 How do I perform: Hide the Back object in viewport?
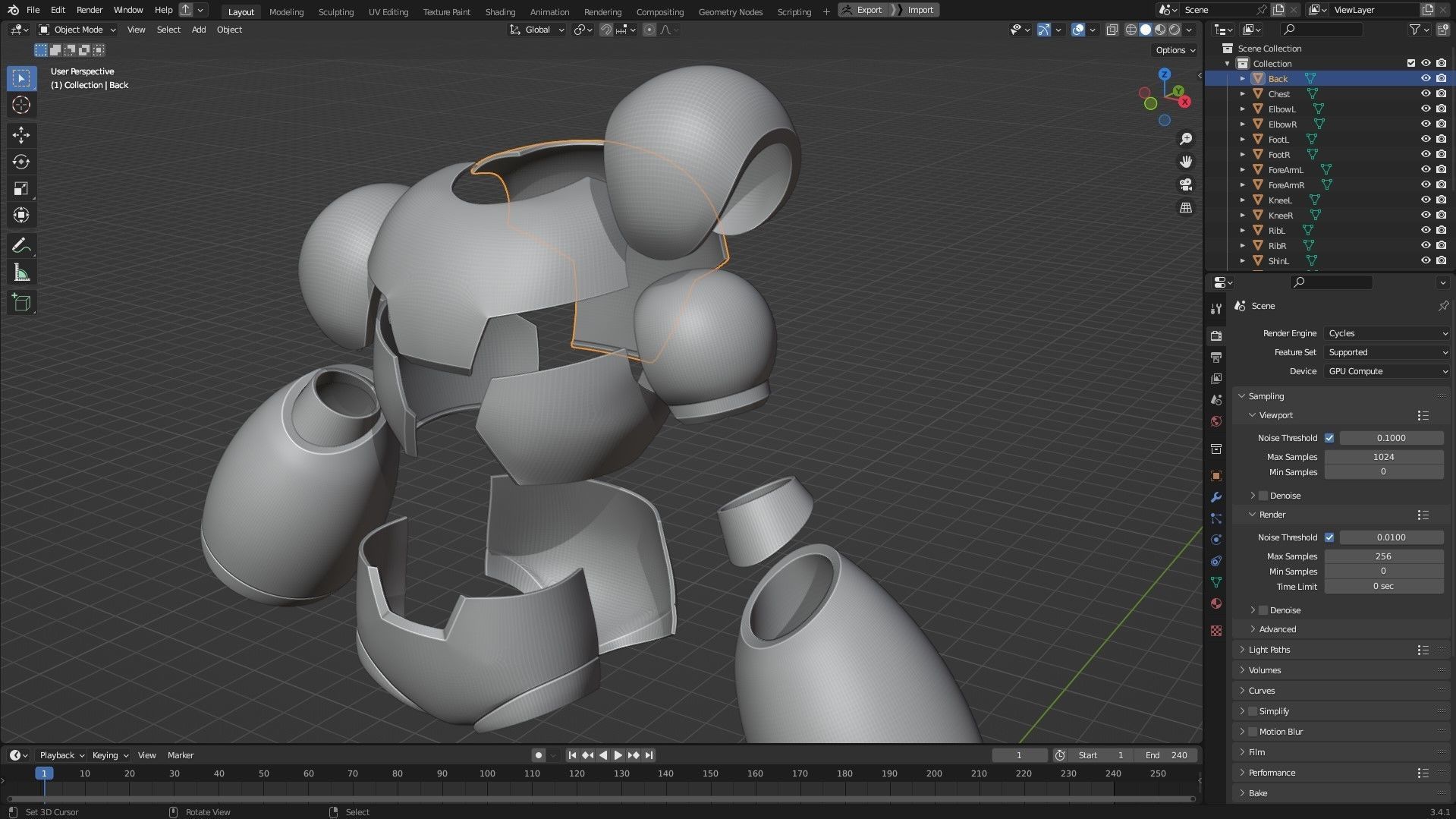point(1426,78)
